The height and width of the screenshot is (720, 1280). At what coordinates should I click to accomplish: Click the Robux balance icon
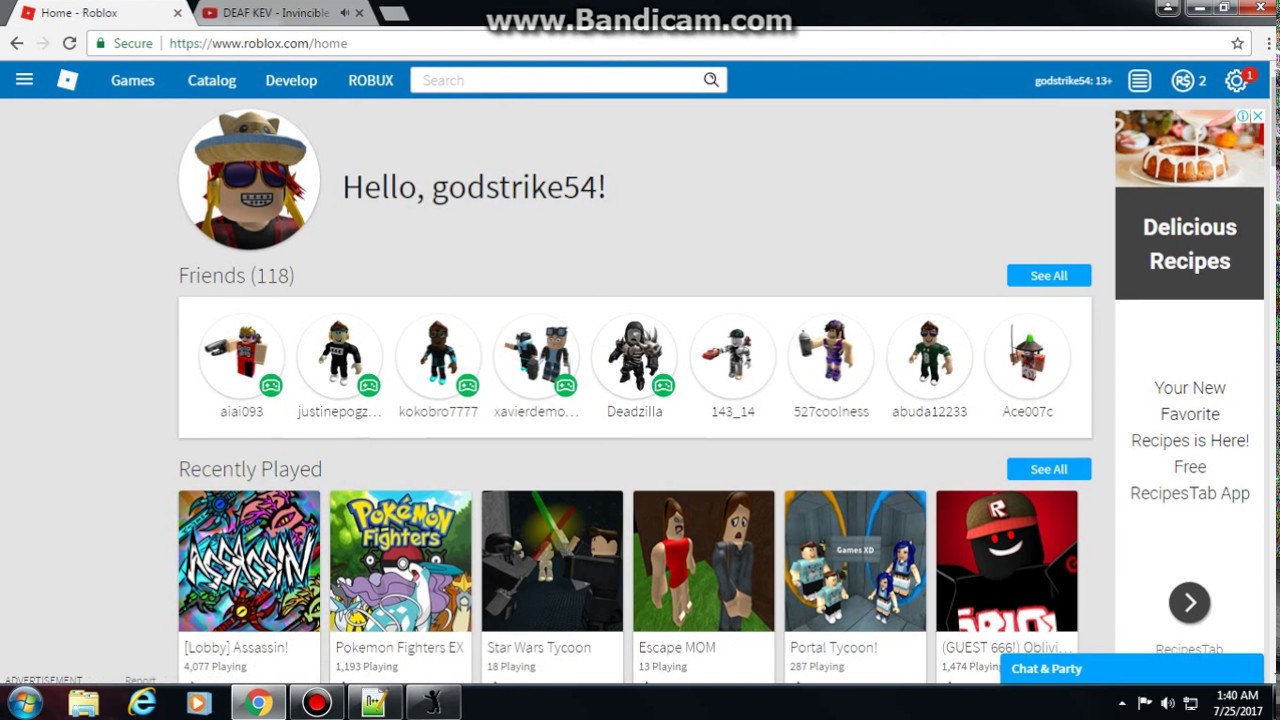(x=1183, y=81)
